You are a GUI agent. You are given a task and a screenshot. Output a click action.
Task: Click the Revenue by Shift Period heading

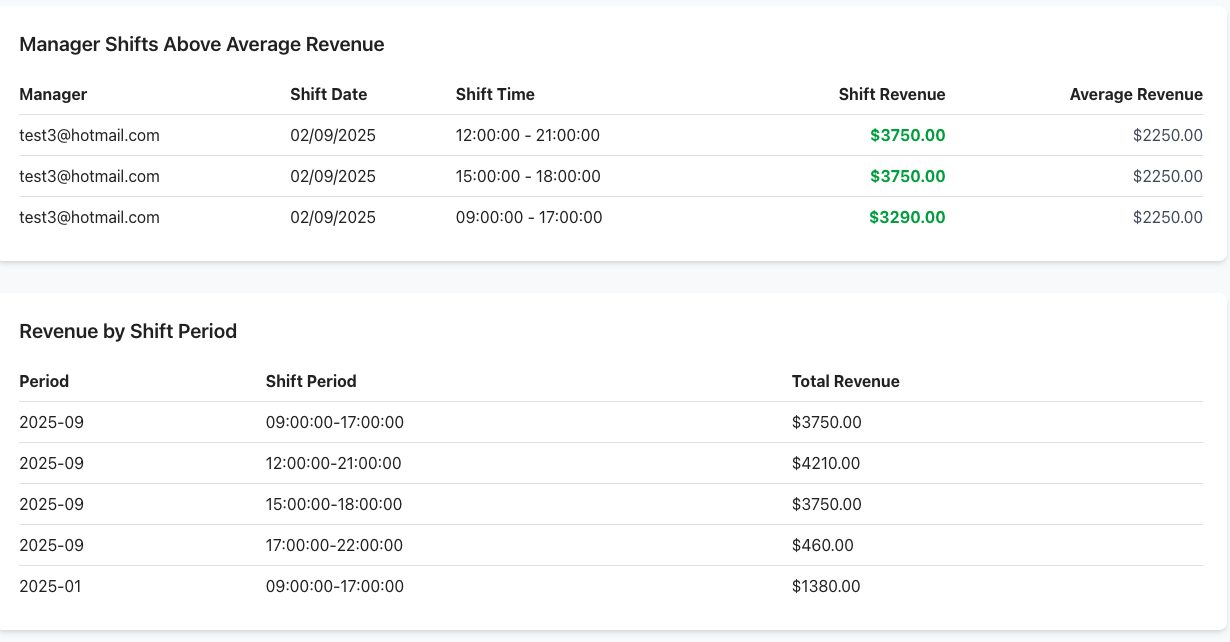click(x=128, y=331)
